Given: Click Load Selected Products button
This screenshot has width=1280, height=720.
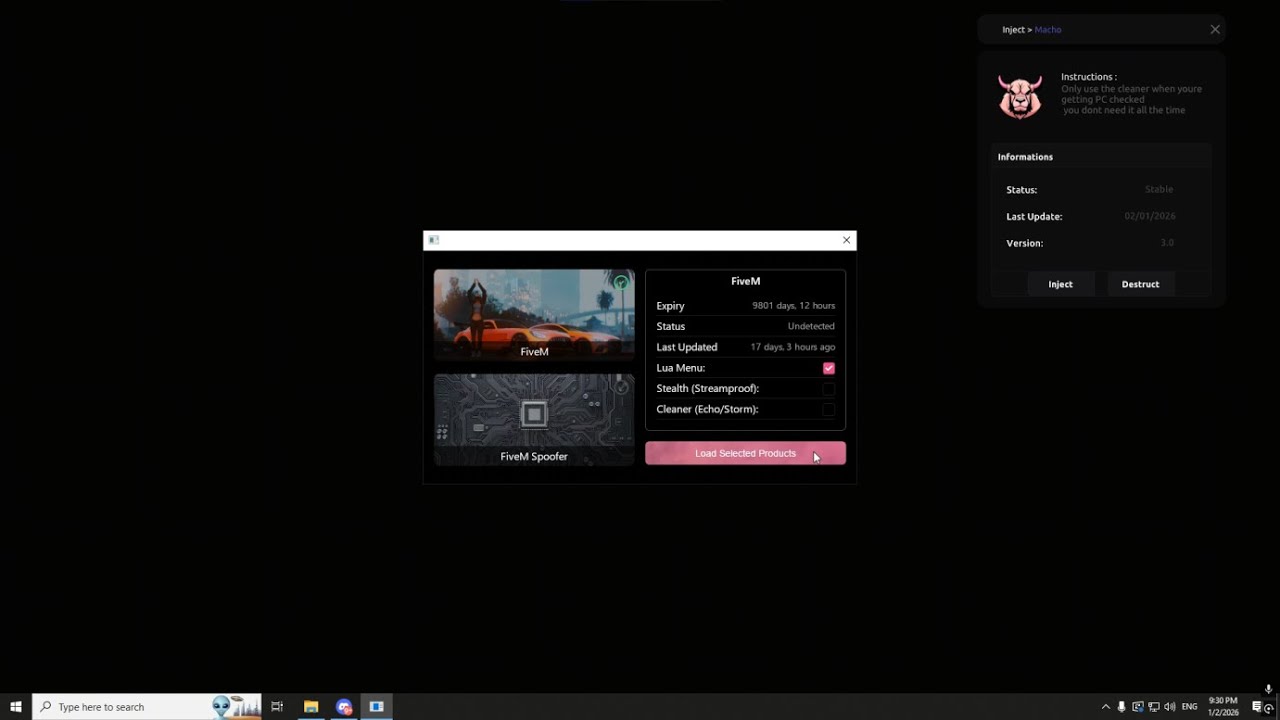Looking at the screenshot, I should [745, 453].
